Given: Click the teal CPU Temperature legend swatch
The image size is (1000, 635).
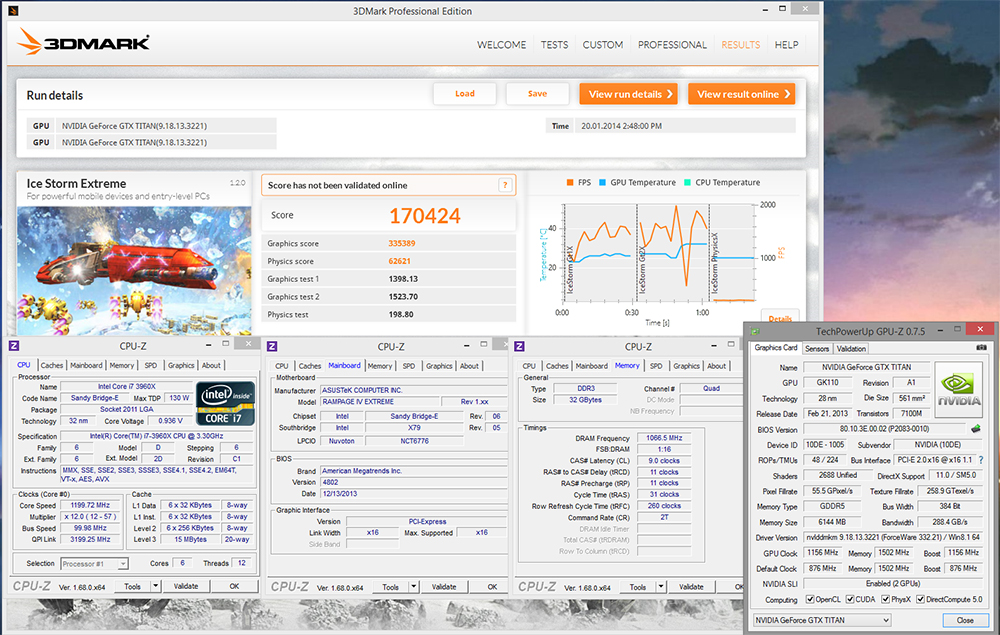Looking at the screenshot, I should [x=688, y=182].
